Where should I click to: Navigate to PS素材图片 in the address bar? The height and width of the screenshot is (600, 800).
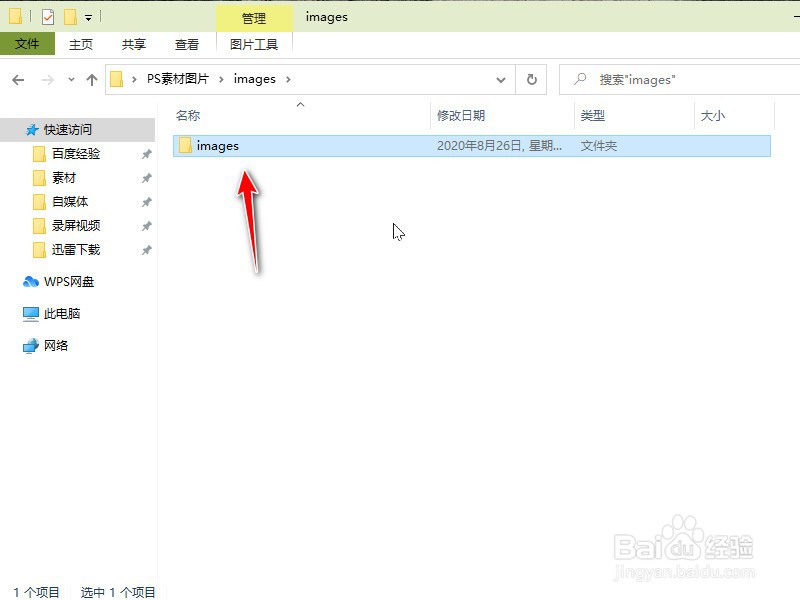point(178,79)
